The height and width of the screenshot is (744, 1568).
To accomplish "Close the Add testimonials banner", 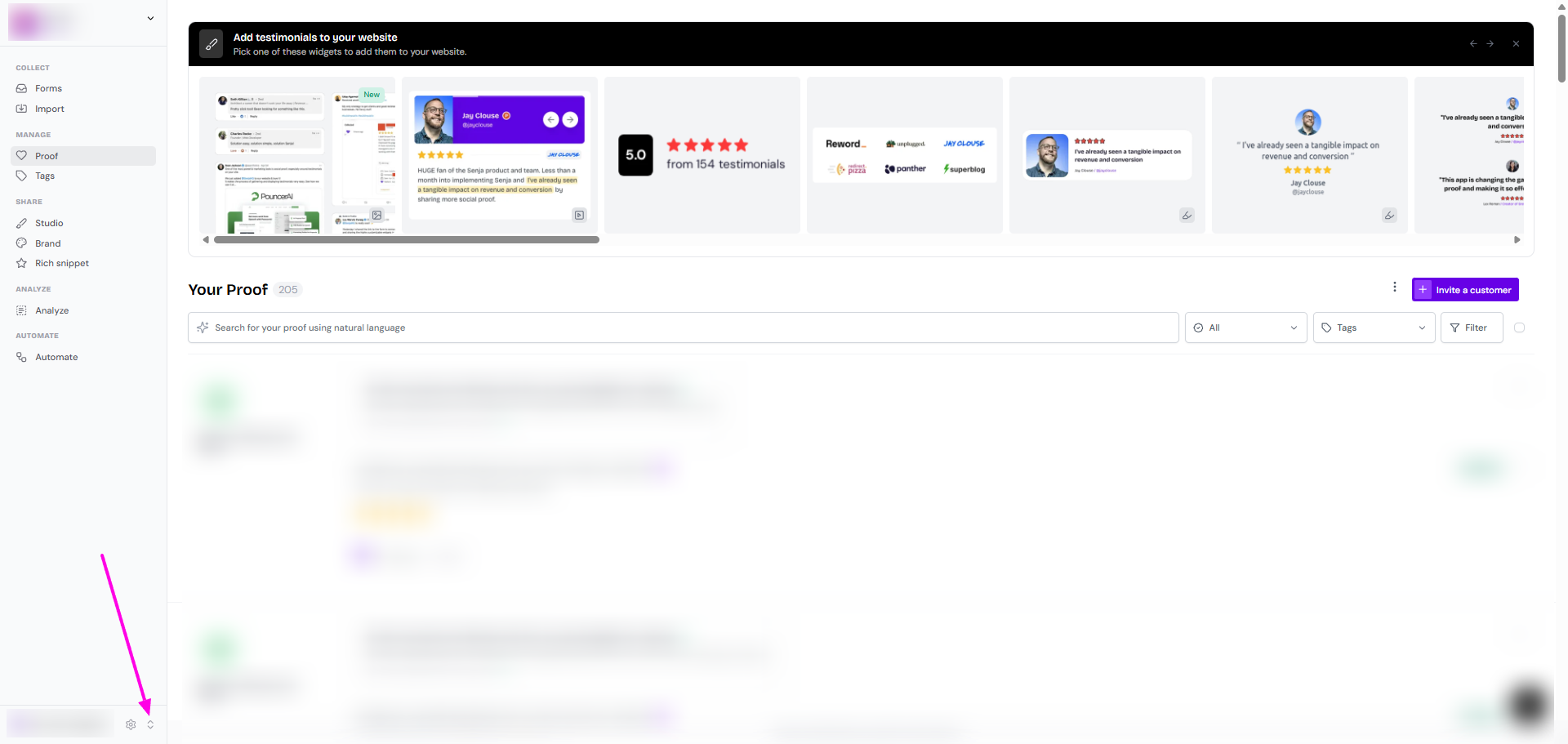I will (x=1516, y=44).
